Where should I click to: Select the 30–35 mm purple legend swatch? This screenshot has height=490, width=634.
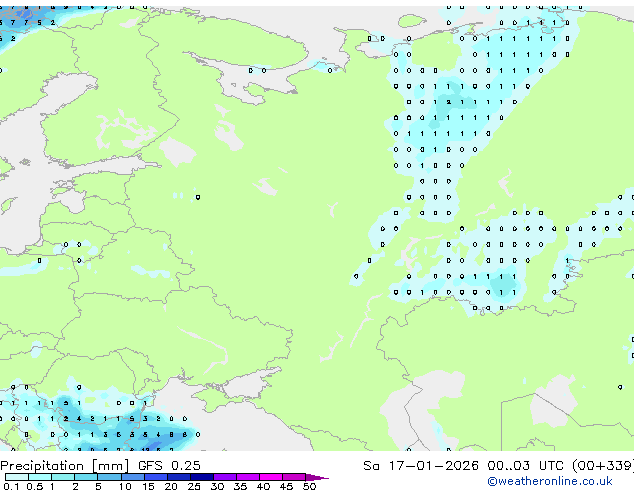pos(225,477)
